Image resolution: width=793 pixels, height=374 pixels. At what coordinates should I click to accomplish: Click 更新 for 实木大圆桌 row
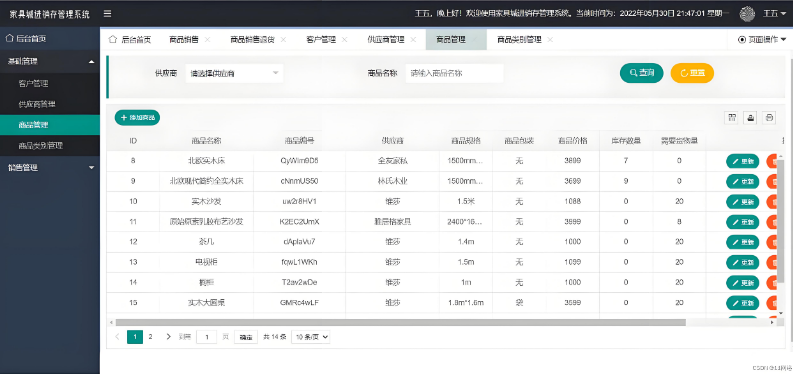pos(742,303)
